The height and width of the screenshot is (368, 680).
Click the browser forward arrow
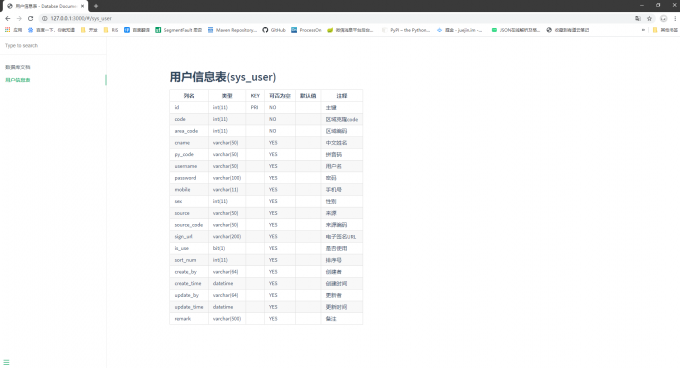pos(19,18)
